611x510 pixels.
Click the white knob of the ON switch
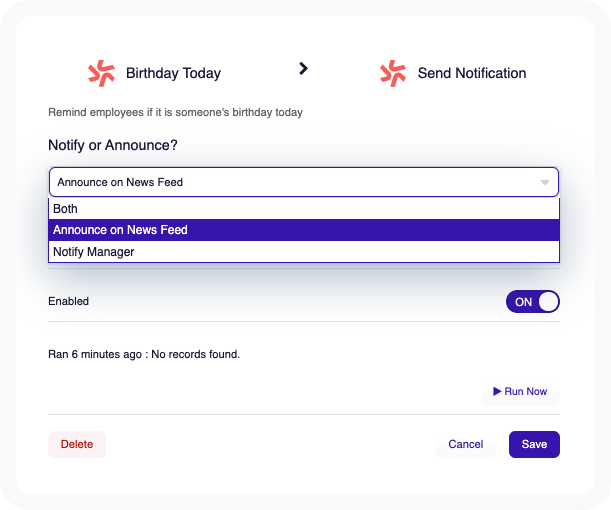point(549,302)
